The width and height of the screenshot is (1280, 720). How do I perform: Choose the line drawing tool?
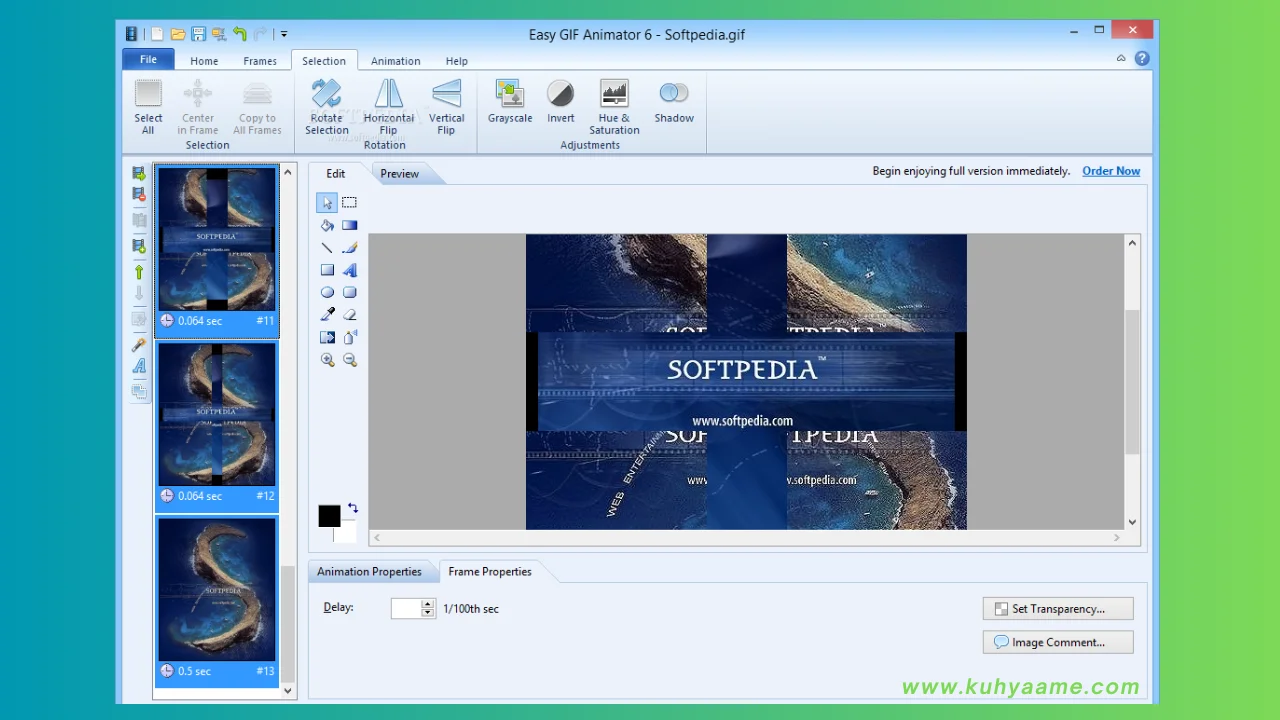pyautogui.click(x=327, y=247)
